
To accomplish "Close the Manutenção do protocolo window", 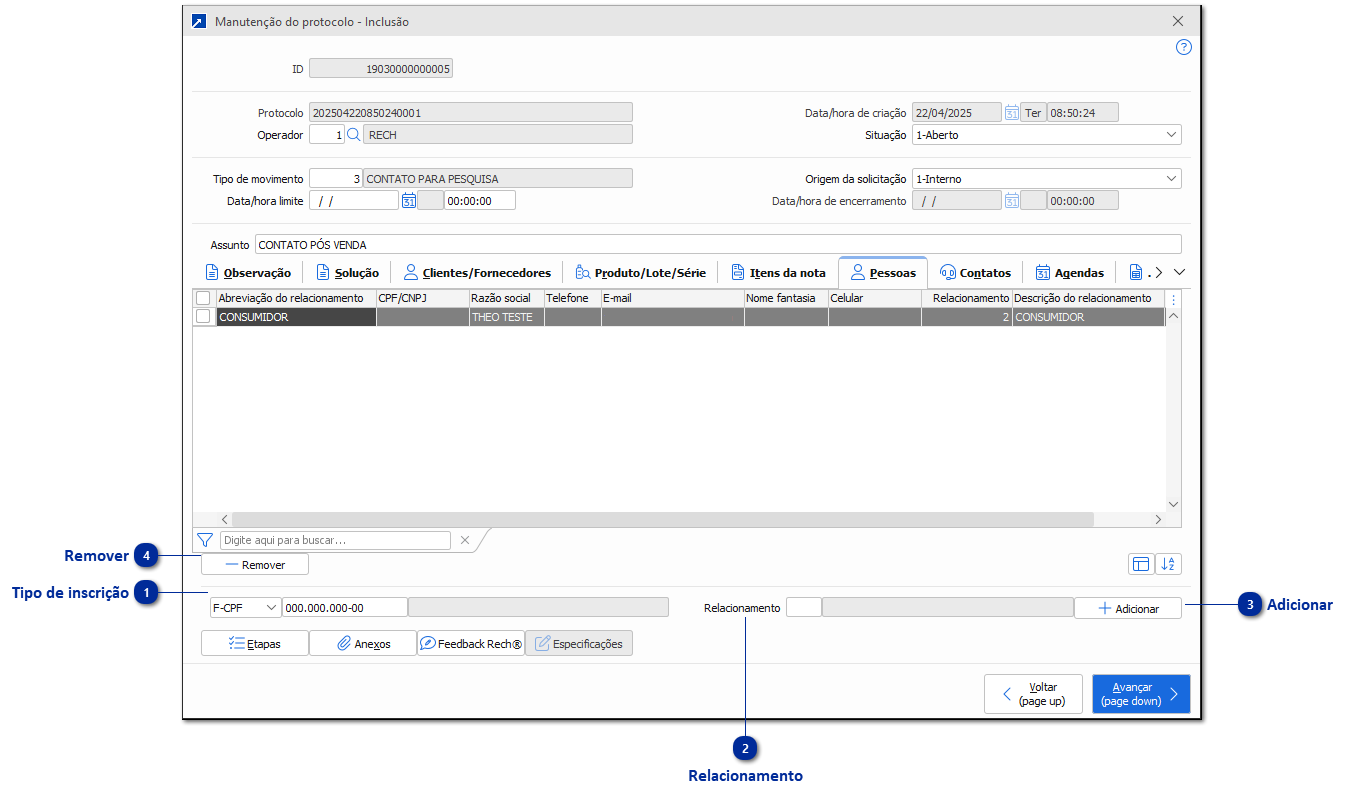I will point(1178,21).
